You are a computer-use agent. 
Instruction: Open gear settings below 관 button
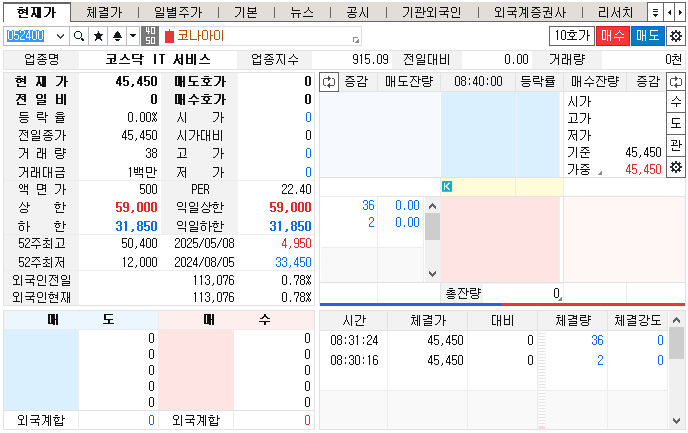coord(676,167)
